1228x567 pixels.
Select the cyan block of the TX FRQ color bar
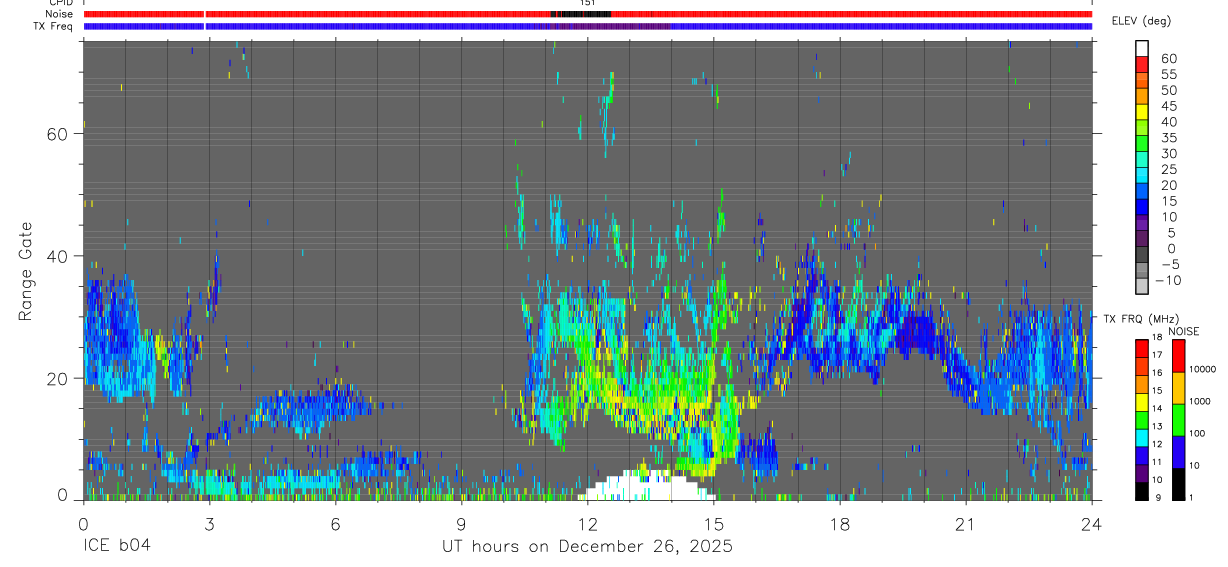(x=1142, y=439)
